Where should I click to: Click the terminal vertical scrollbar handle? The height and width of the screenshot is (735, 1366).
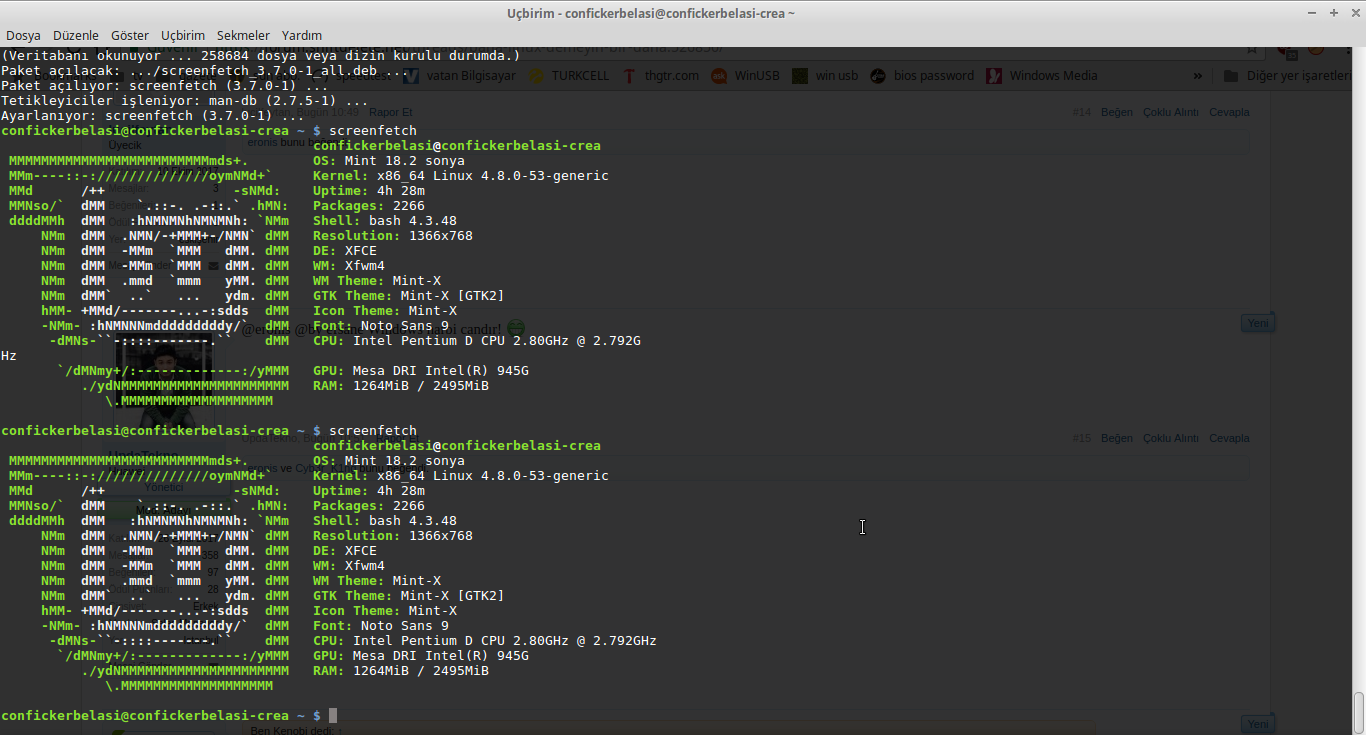[x=1359, y=714]
